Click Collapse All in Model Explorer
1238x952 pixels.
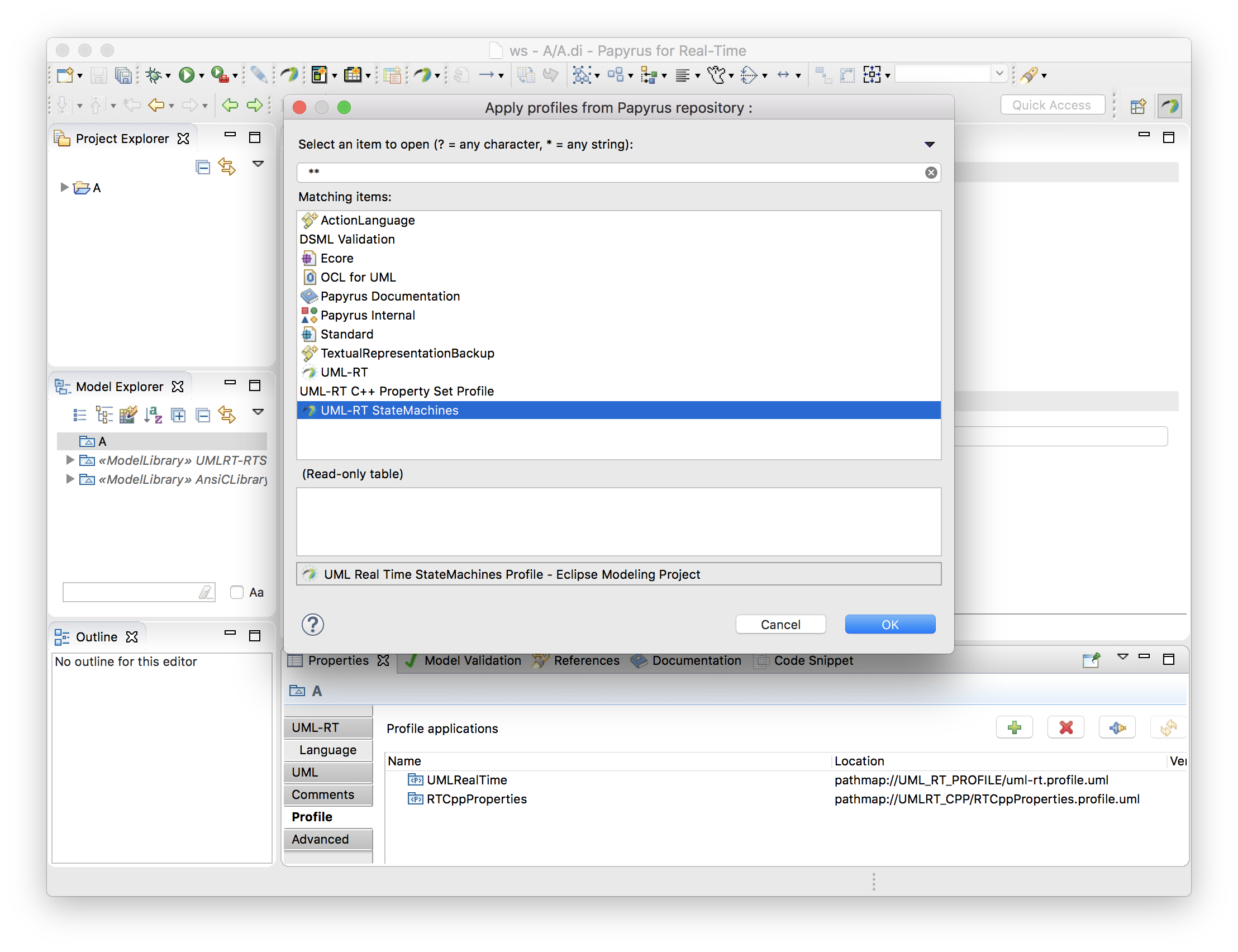pyautogui.click(x=203, y=415)
